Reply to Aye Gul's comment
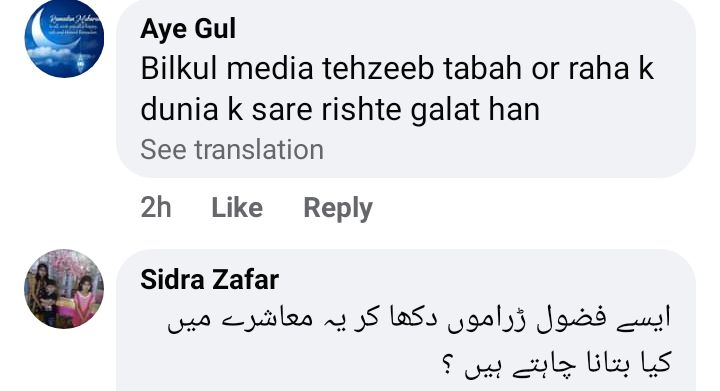The height and width of the screenshot is (391, 720). click(x=338, y=208)
